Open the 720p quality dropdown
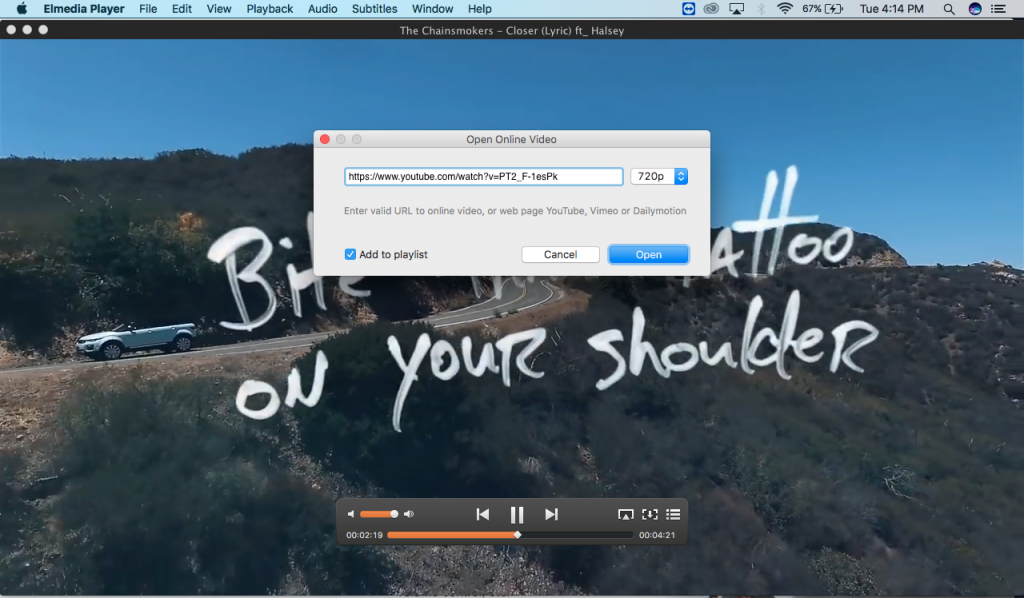 point(658,175)
